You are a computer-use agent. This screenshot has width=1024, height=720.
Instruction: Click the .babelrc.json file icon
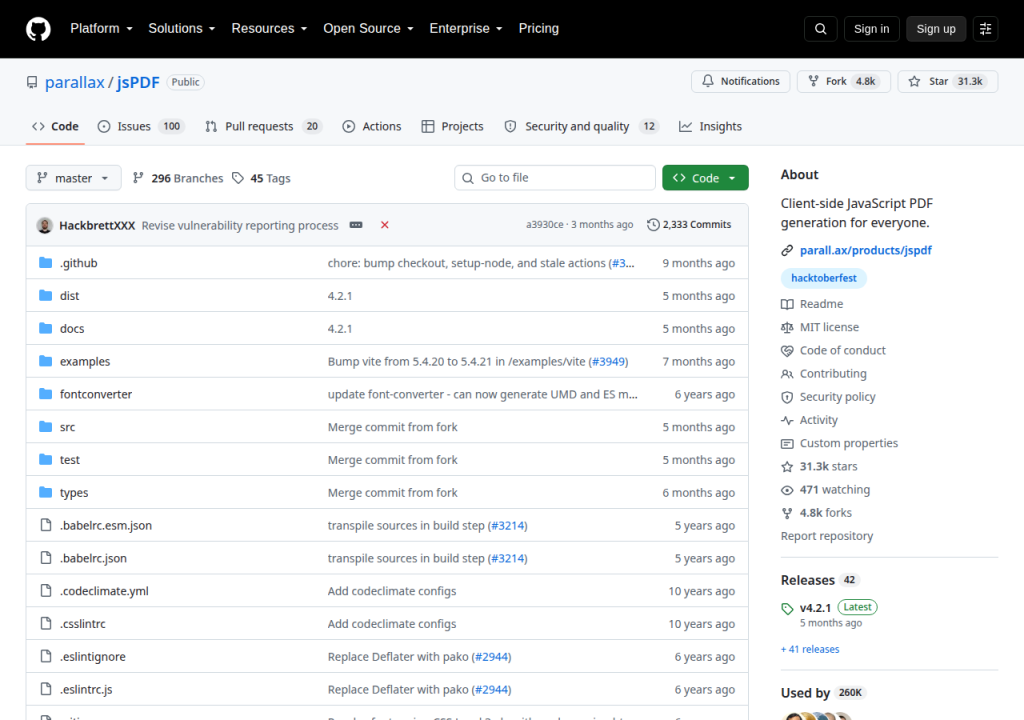click(x=46, y=558)
